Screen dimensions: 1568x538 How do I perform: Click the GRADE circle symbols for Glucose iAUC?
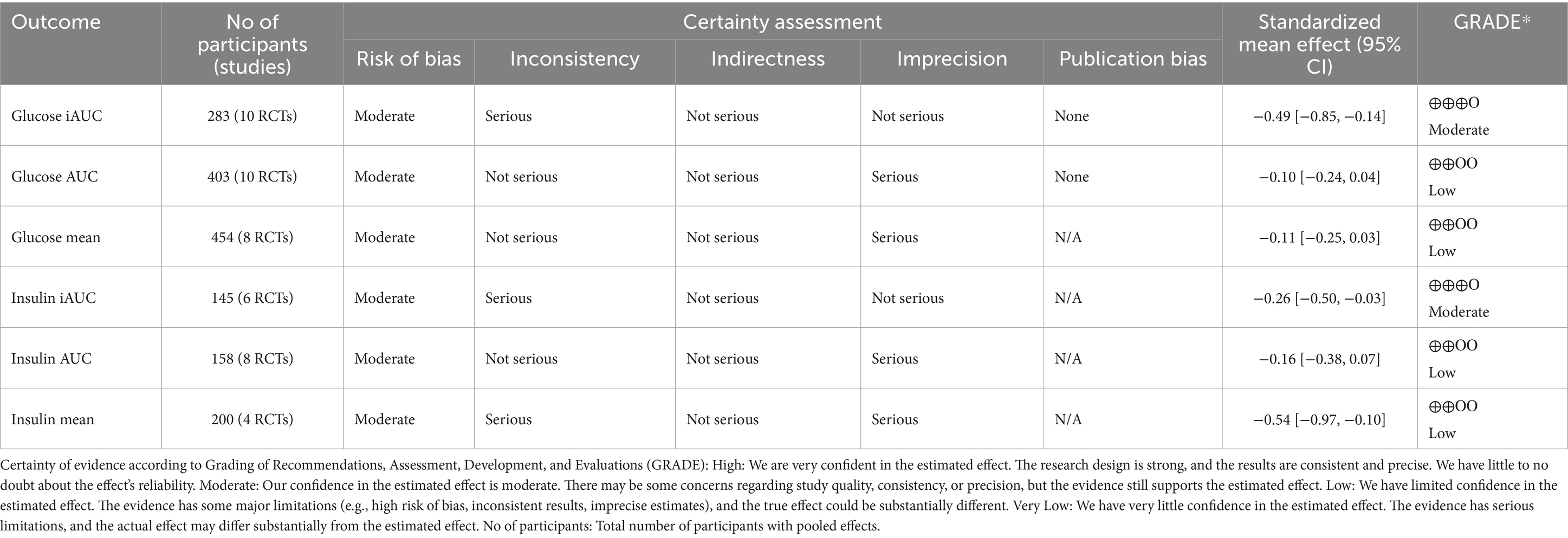(1454, 103)
